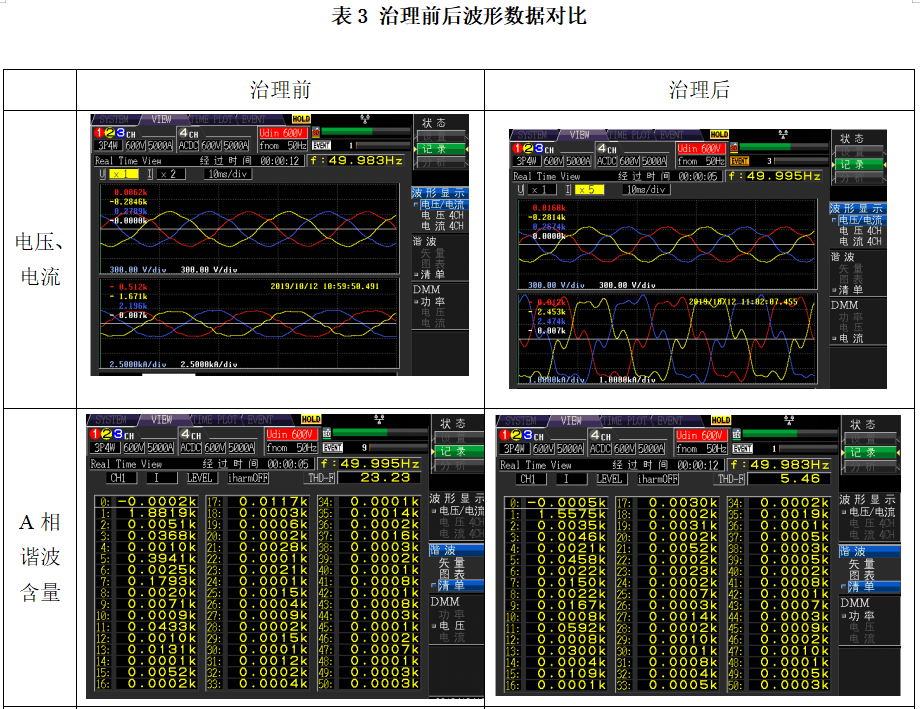The width and height of the screenshot is (920, 709).
Task: Toggle the I x2 current zoom setting
Action: (x=169, y=174)
